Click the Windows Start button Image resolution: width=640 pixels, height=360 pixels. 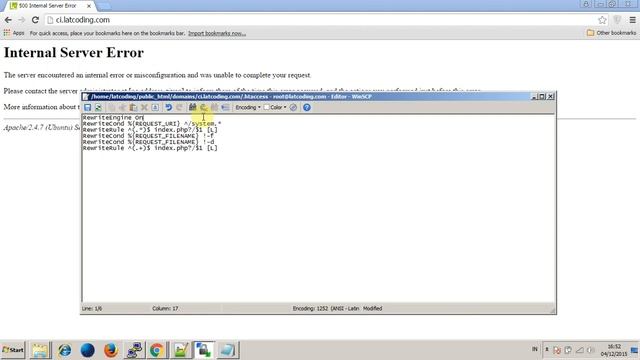(x=13, y=350)
